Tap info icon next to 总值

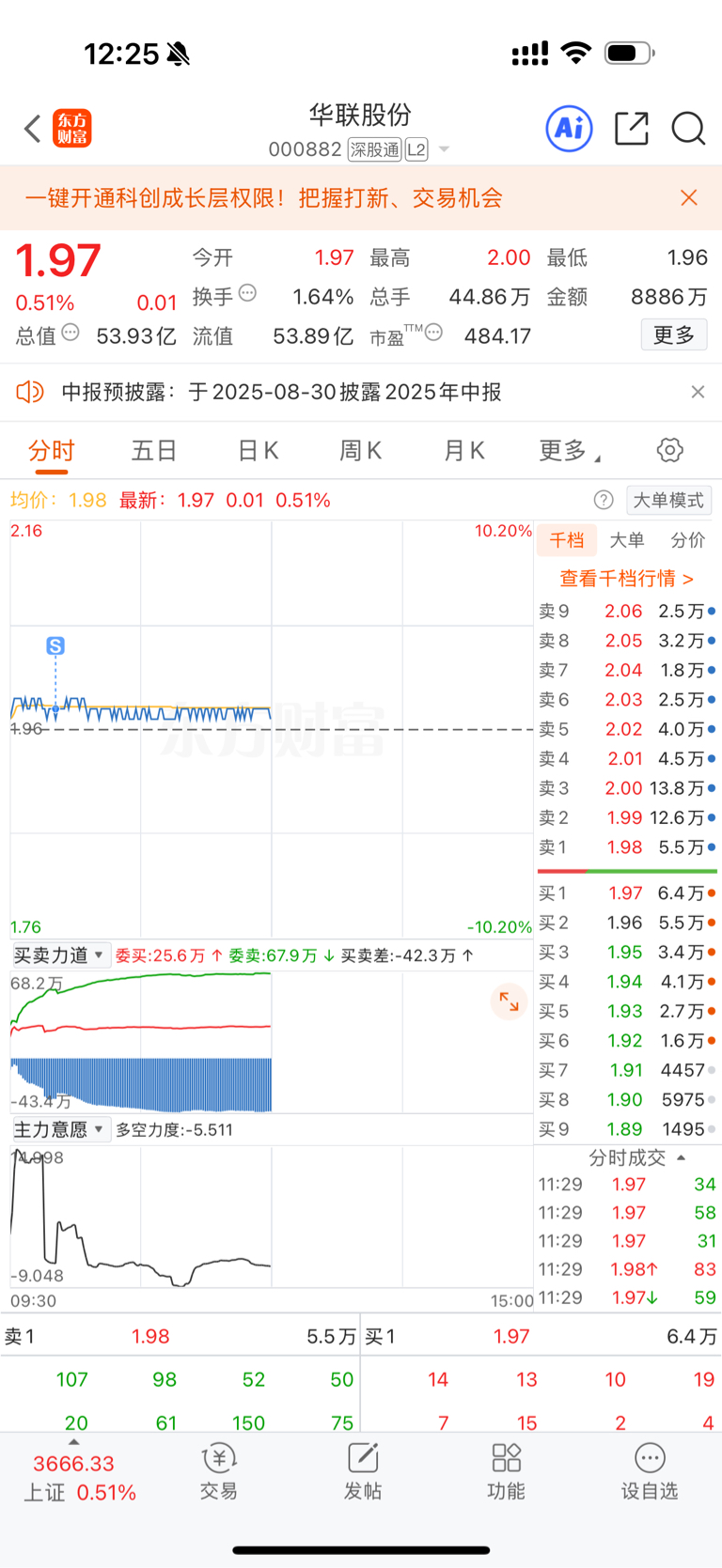click(71, 333)
